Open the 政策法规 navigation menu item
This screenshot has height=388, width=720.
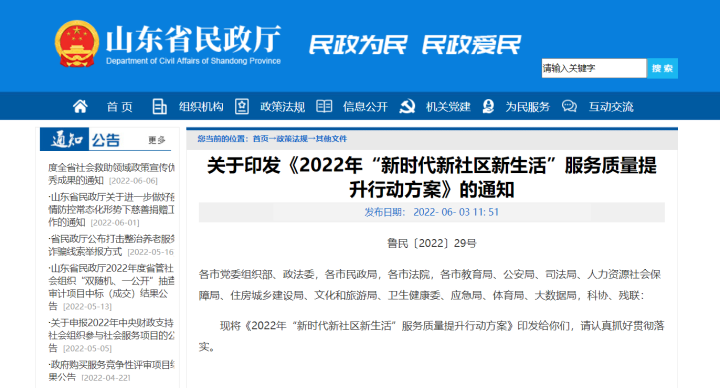coord(282,107)
